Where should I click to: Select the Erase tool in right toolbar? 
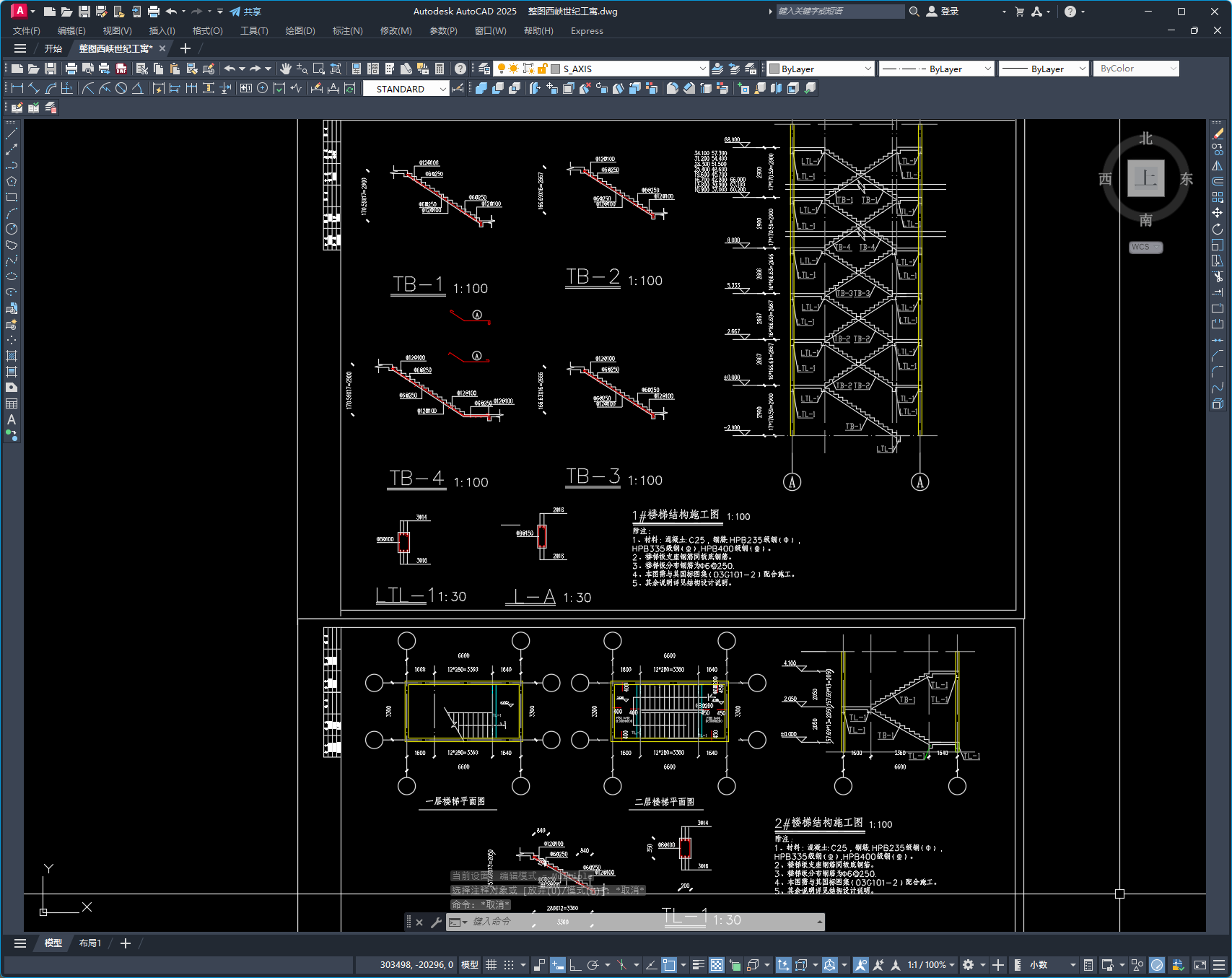tap(1218, 134)
